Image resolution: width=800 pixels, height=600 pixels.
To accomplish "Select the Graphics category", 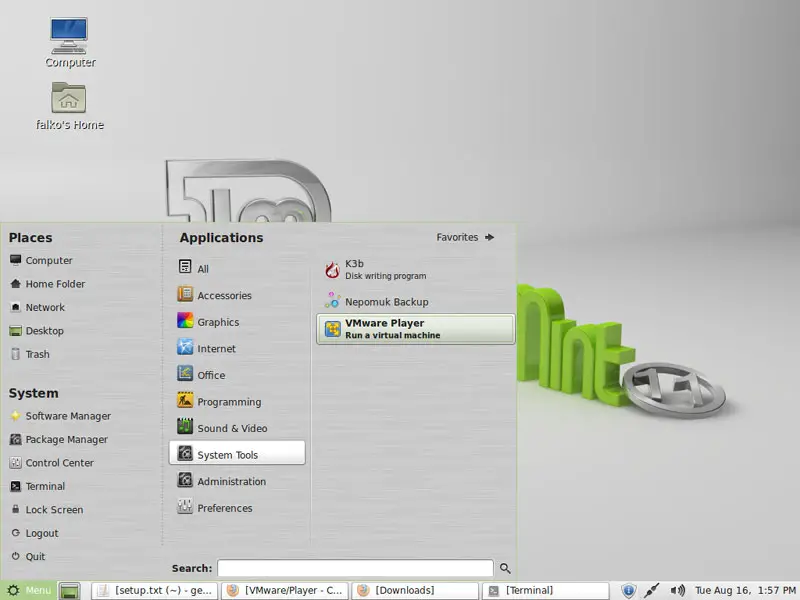I will coord(217,322).
